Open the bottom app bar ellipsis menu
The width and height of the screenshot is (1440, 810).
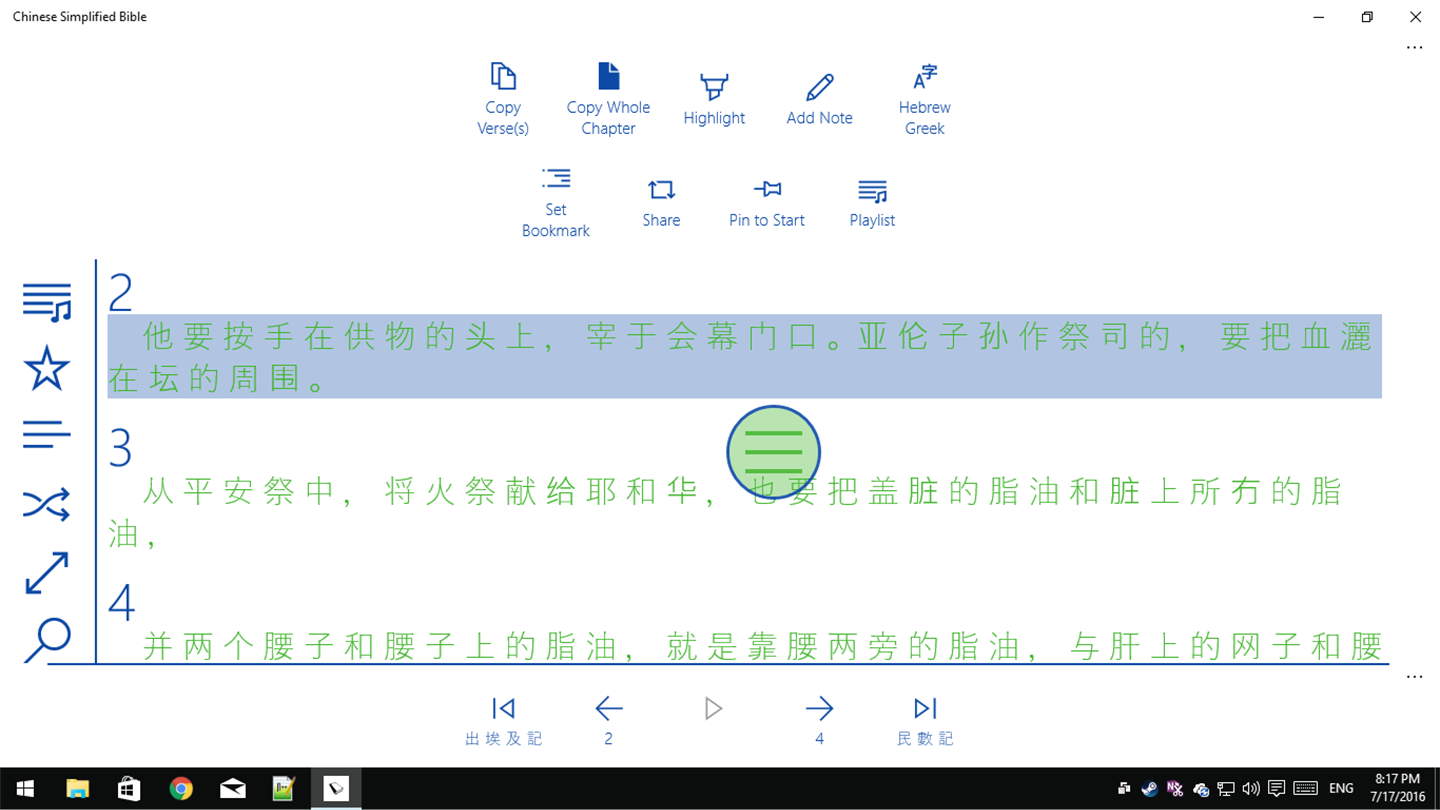pos(1414,677)
